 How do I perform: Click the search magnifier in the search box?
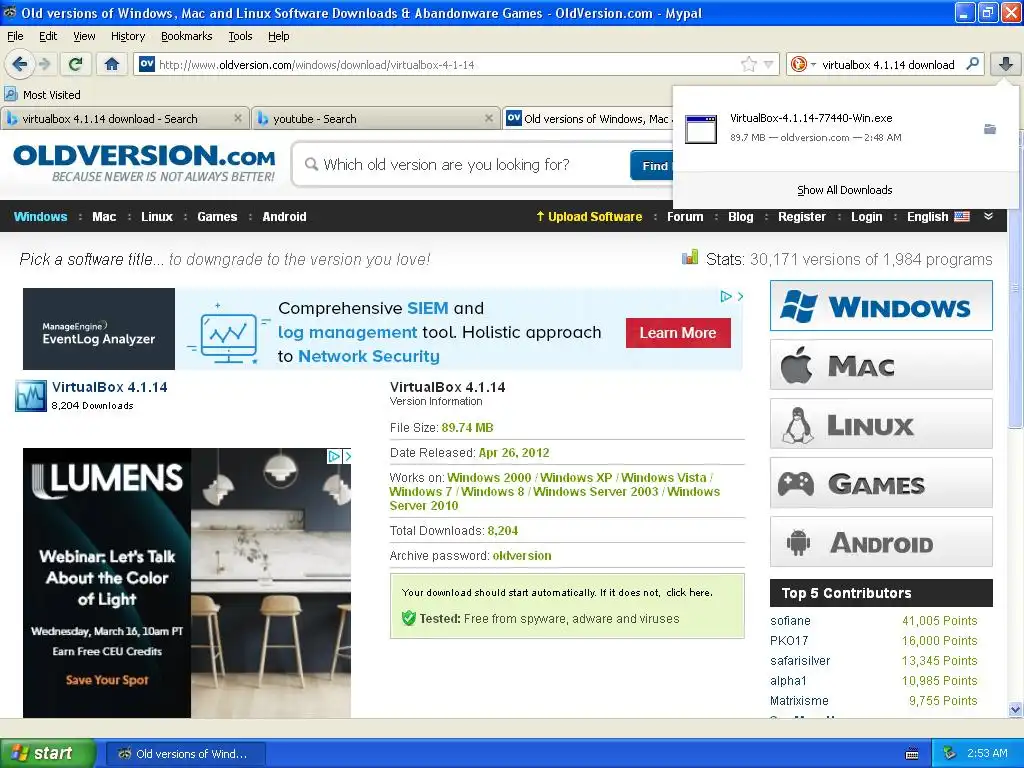coord(972,64)
